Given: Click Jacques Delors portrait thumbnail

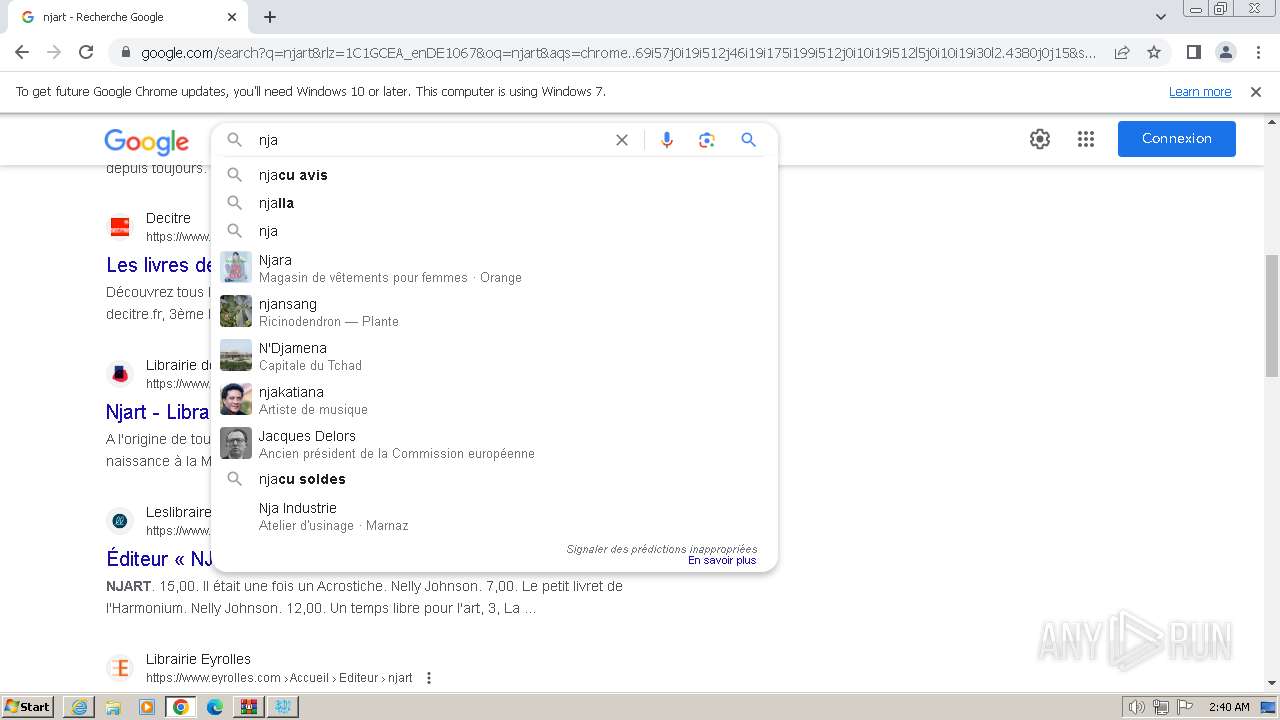Looking at the screenshot, I should 236,443.
